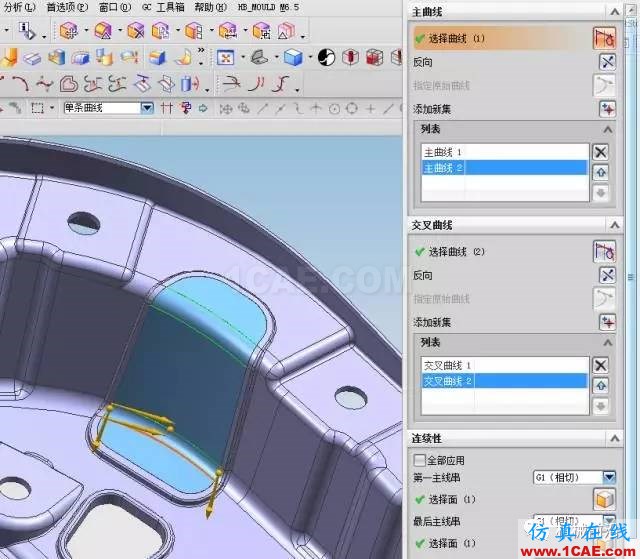
Task: Move 主曲线 2 up in list
Action: coord(600,172)
